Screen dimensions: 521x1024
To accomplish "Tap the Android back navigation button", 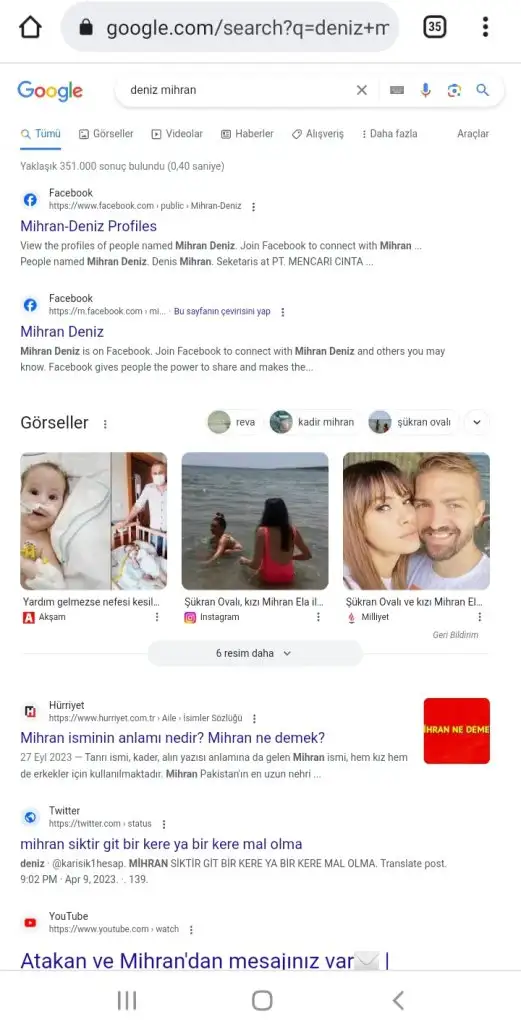I will point(398,1000).
